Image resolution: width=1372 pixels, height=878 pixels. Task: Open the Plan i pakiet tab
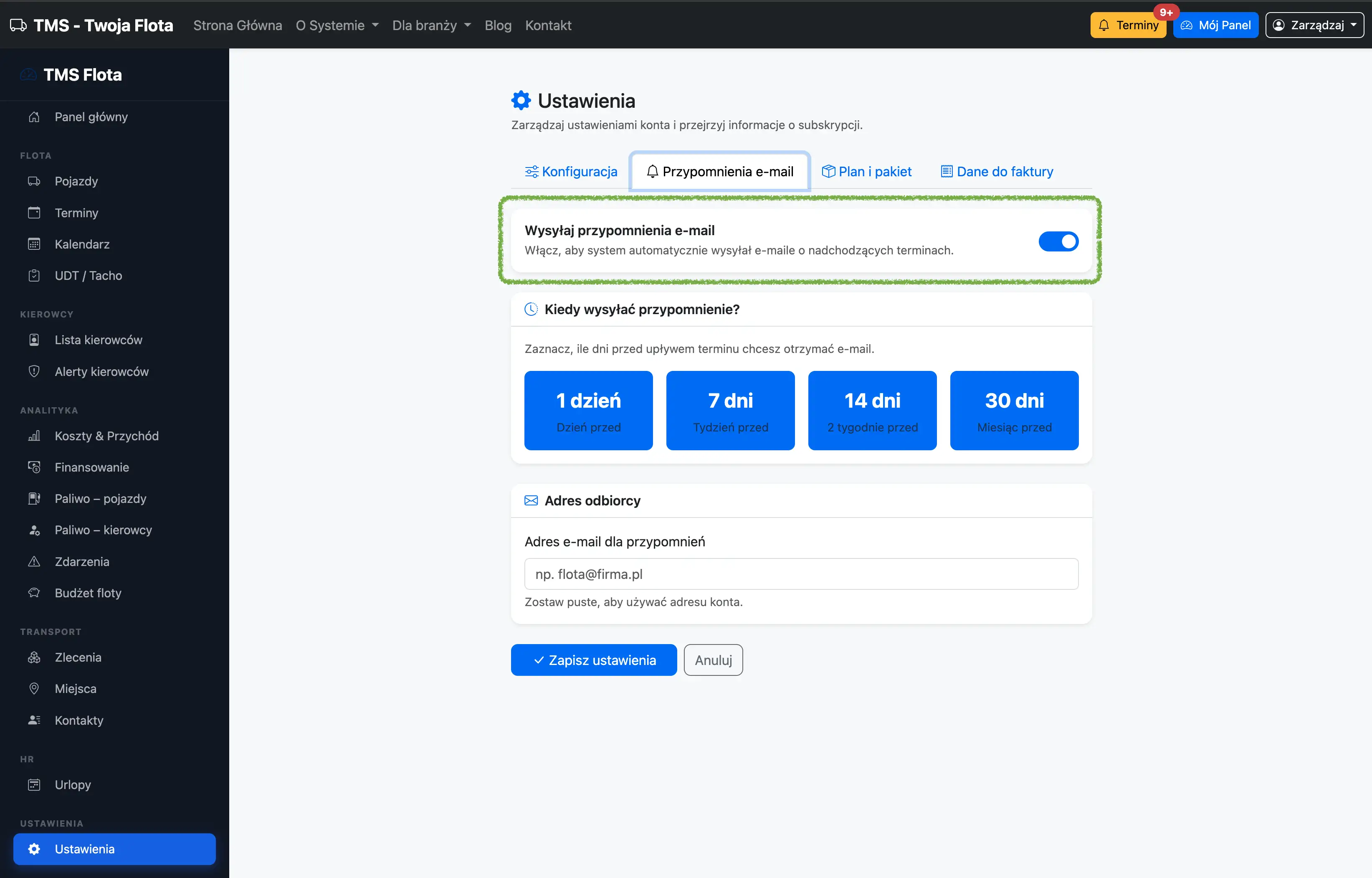[x=867, y=172]
